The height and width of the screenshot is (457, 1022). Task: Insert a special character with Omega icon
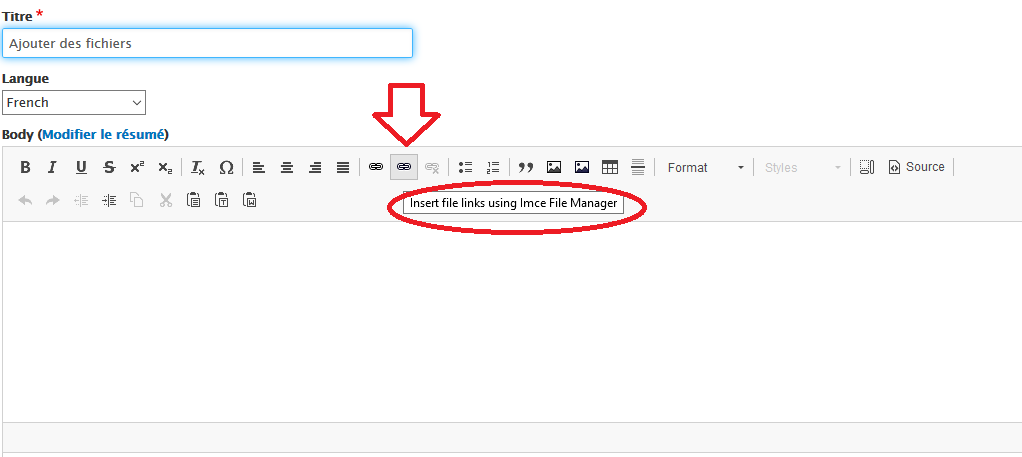click(x=226, y=168)
